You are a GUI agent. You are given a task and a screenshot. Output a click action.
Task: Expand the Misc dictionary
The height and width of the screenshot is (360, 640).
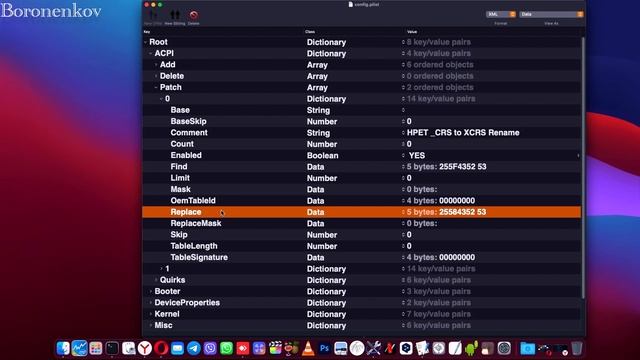tap(151, 325)
